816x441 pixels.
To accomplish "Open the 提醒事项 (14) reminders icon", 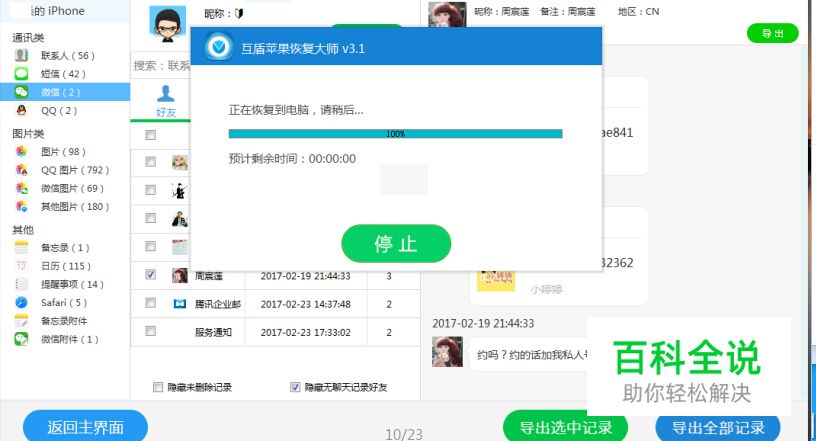I will coord(21,284).
